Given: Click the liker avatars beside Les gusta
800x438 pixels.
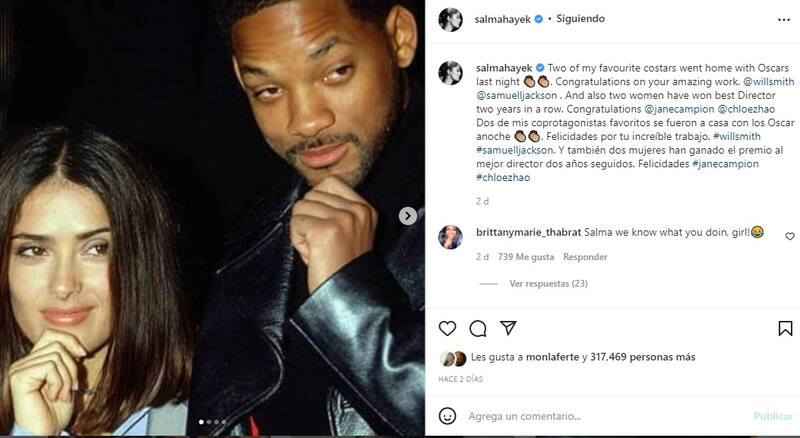Looking at the screenshot, I should pos(454,360).
